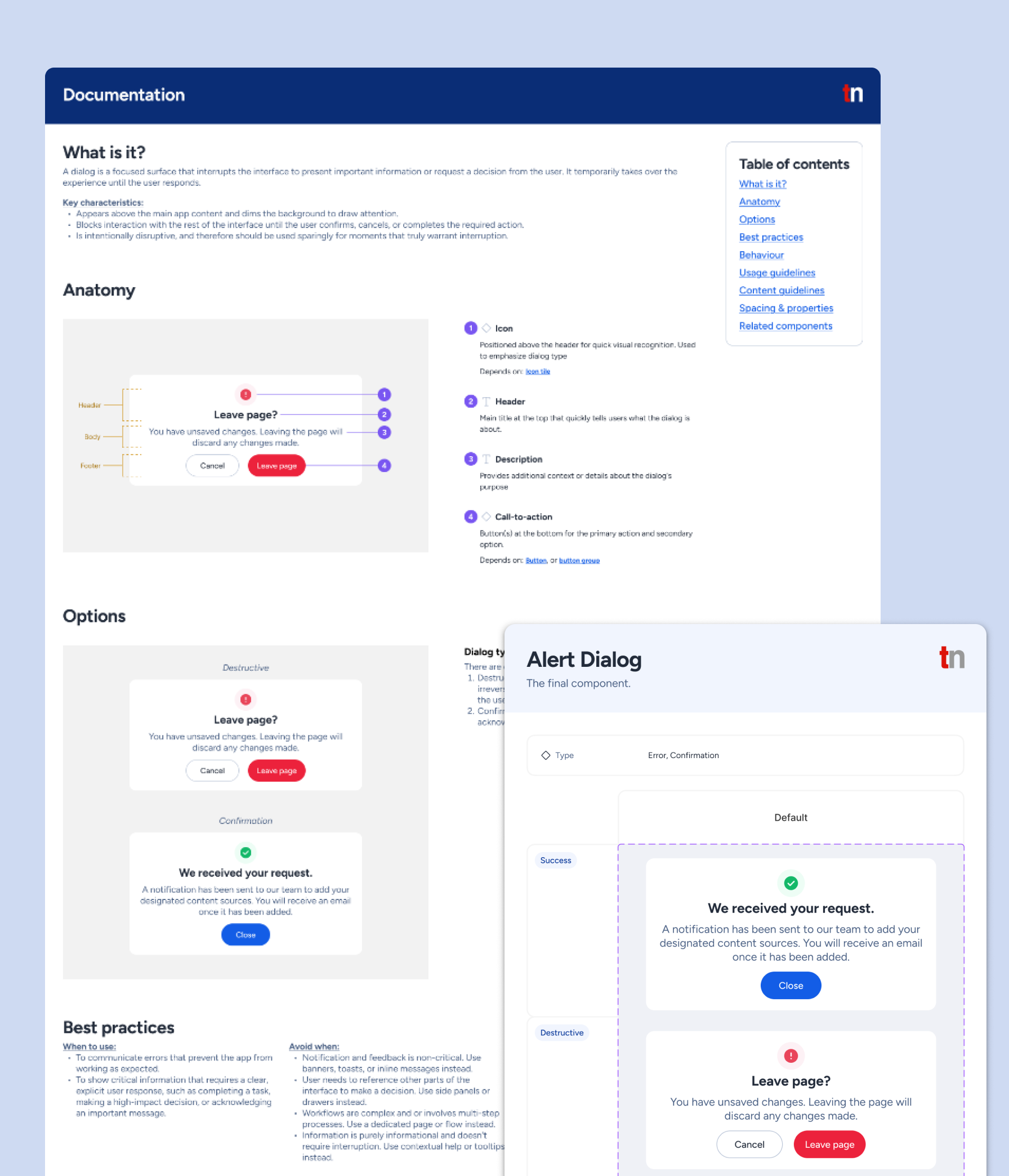The height and width of the screenshot is (1176, 1009).
Task: Switch to the Success variant in Alert Dialog
Action: click(x=555, y=861)
